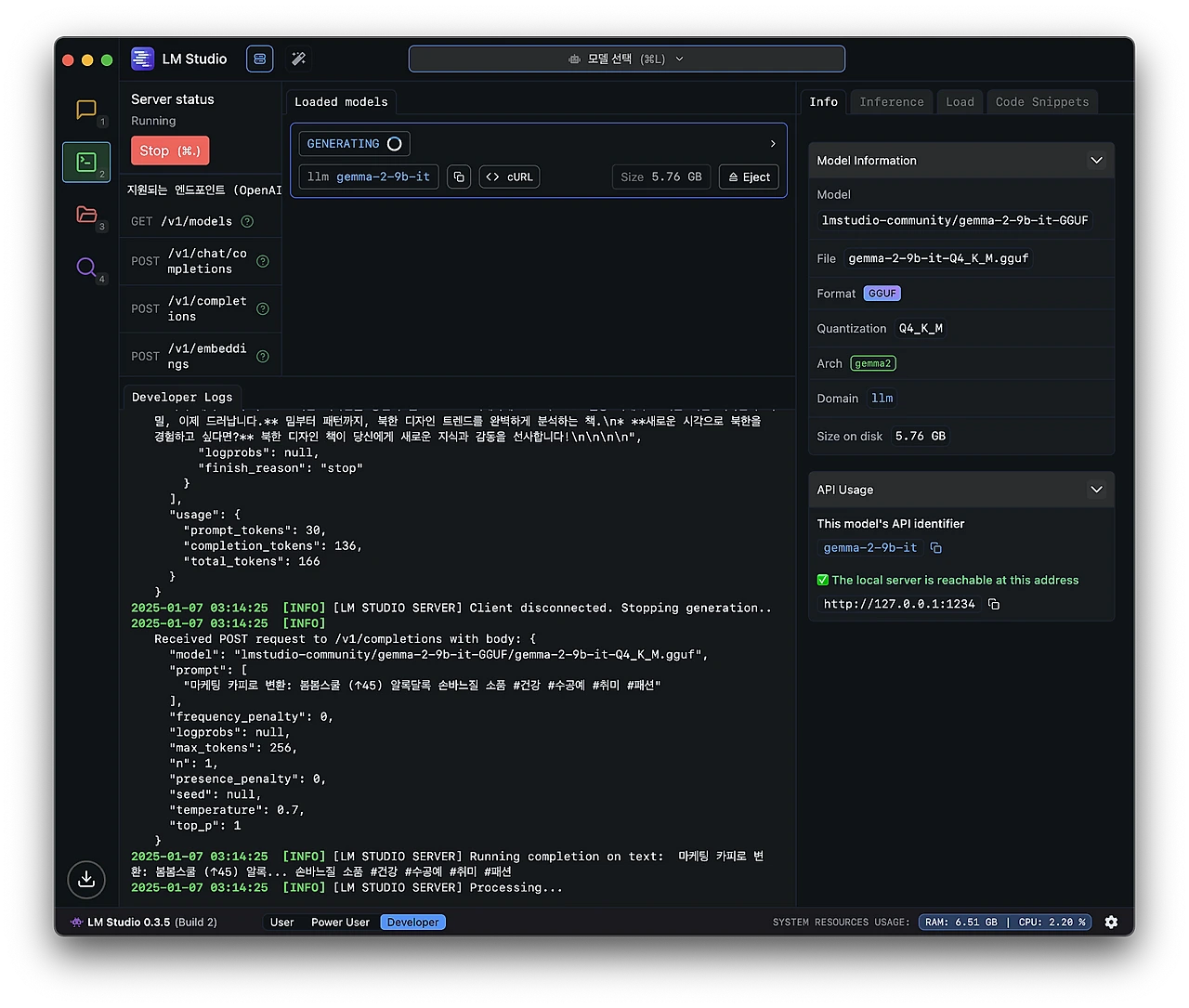Switch to the Info tab
Viewport: 1189px width, 1008px height.
point(824,102)
